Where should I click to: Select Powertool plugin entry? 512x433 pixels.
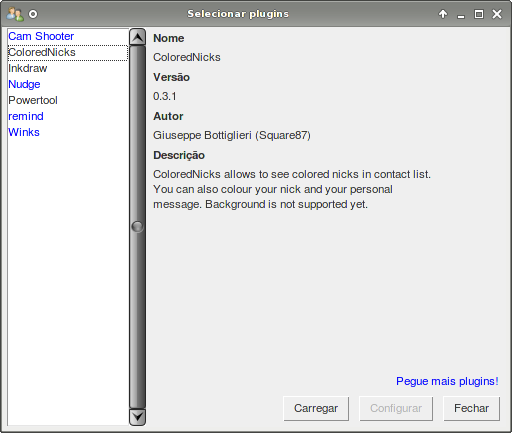pyautogui.click(x=68, y=100)
